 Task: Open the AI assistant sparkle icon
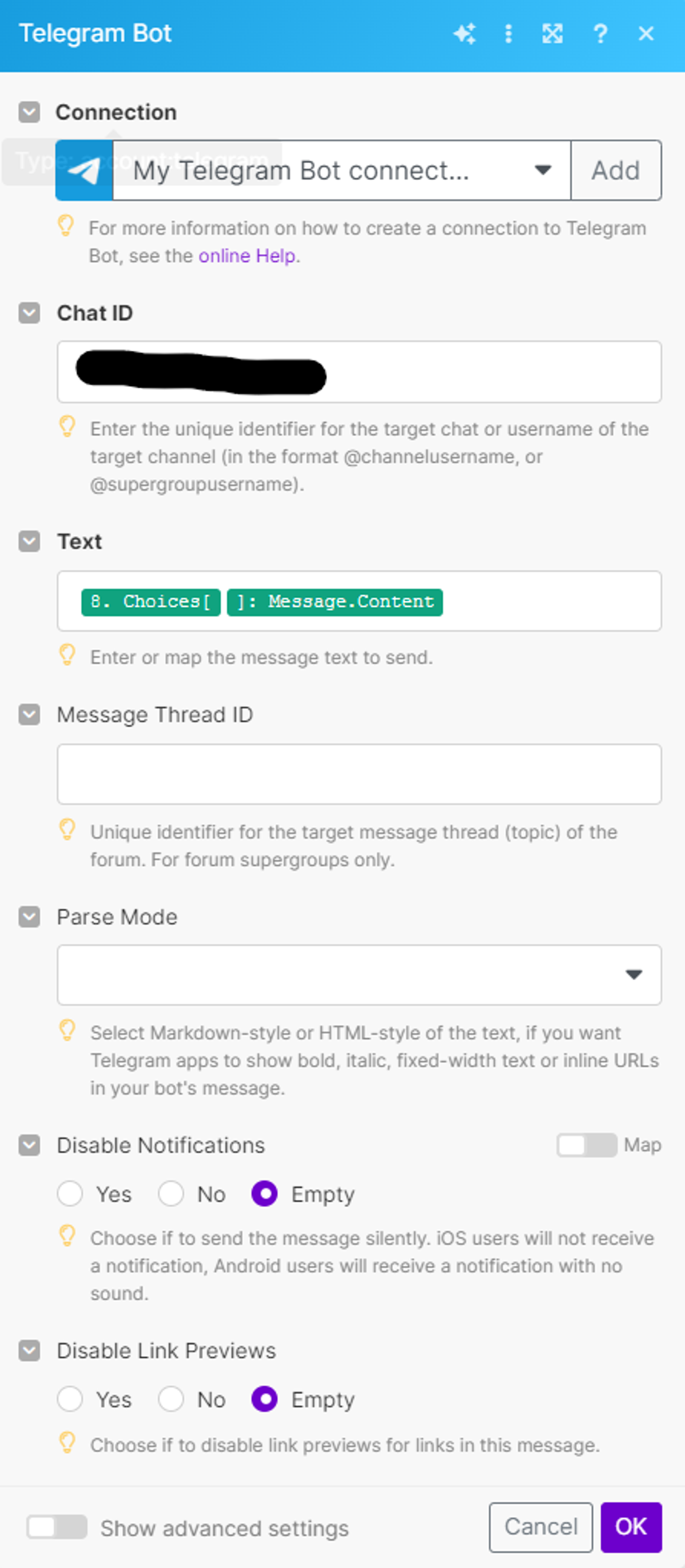click(x=465, y=34)
